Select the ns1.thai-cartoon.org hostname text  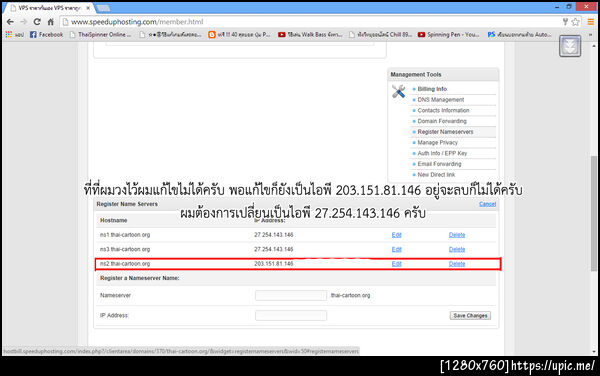click(x=125, y=235)
